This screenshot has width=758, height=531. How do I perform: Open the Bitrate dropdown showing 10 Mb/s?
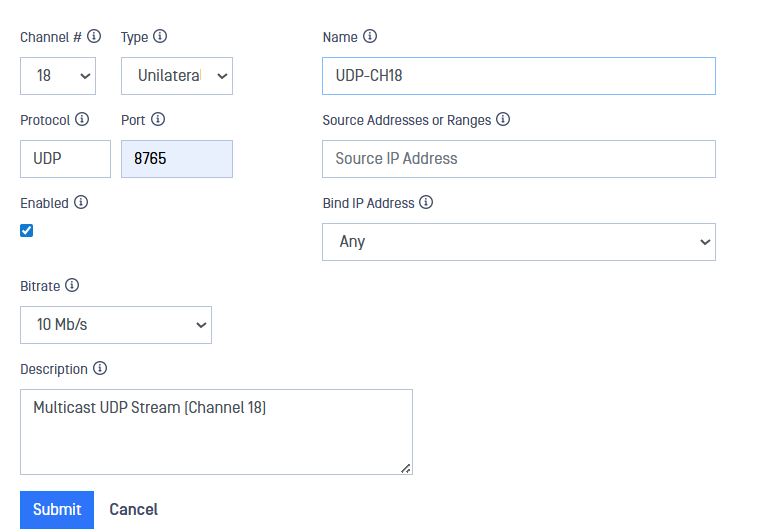[116, 325]
